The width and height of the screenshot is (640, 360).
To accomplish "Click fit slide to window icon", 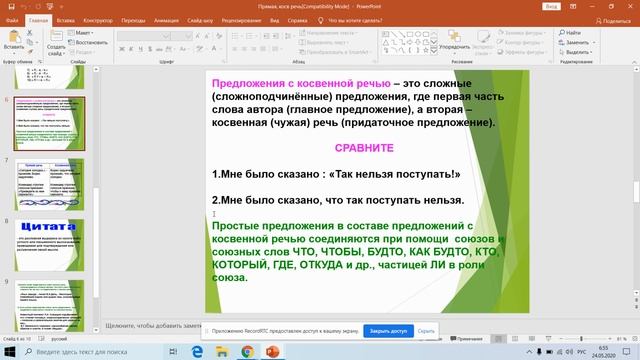I will (x=635, y=339).
